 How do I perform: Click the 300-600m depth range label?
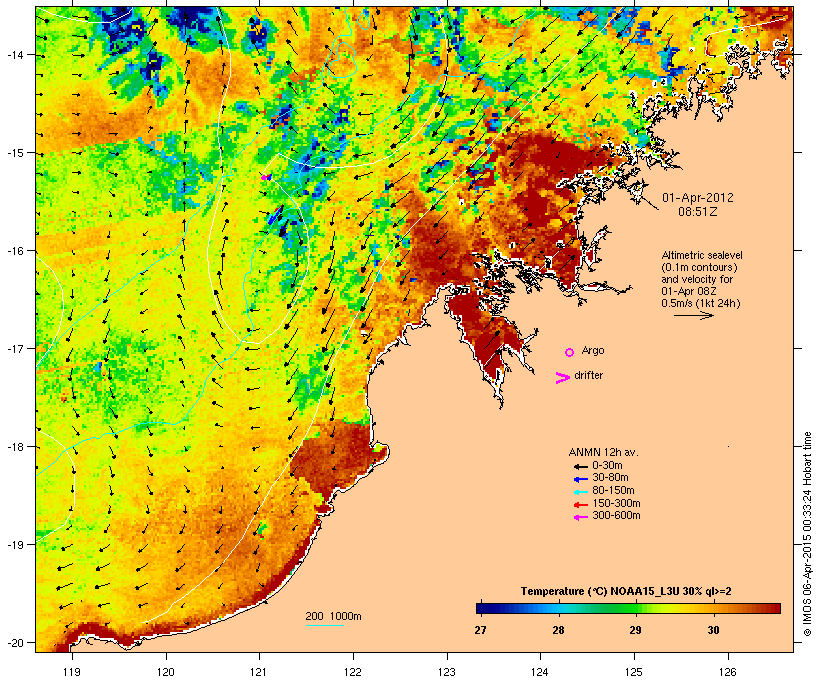coord(616,516)
